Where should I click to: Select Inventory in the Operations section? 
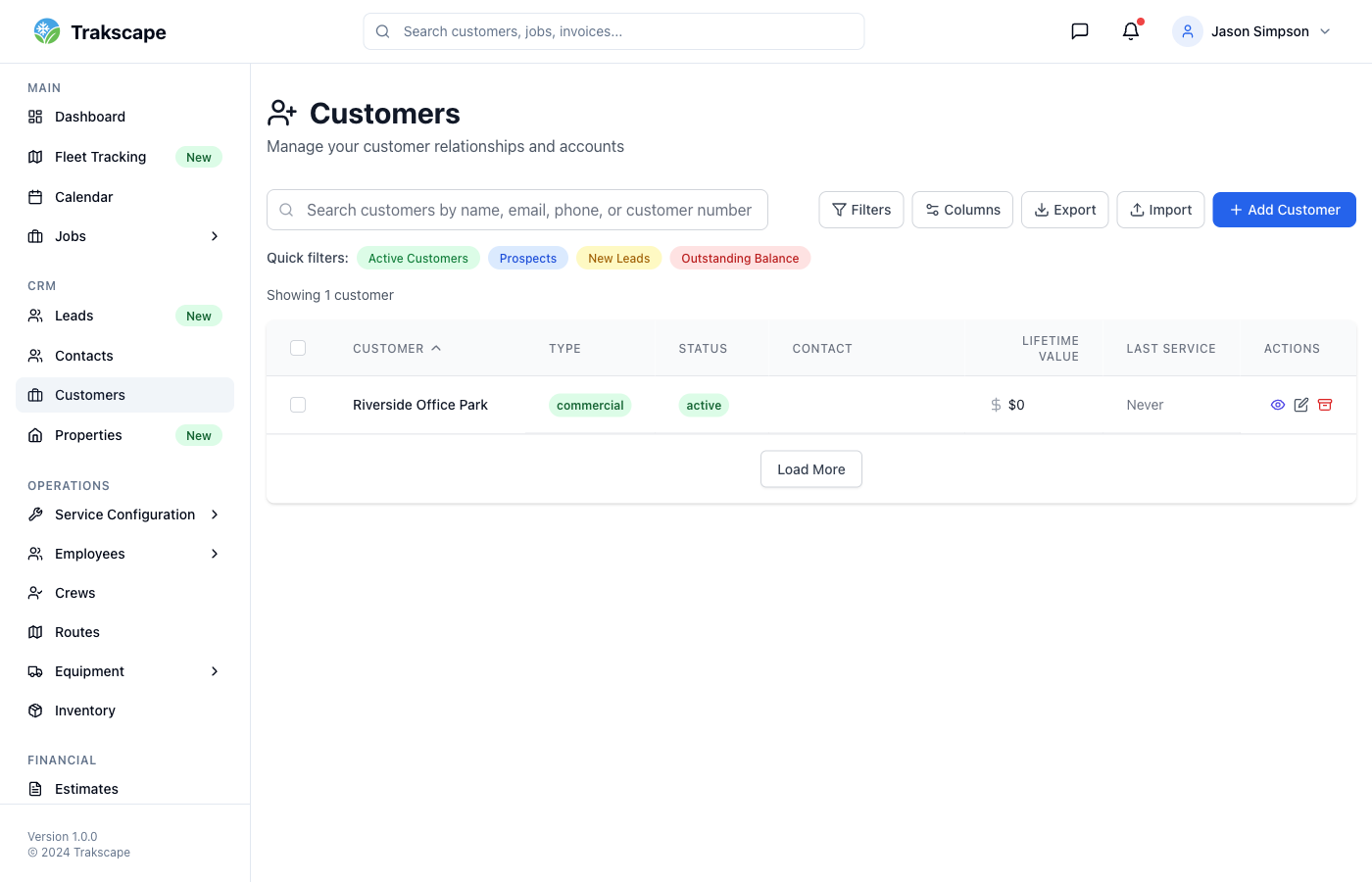point(84,710)
